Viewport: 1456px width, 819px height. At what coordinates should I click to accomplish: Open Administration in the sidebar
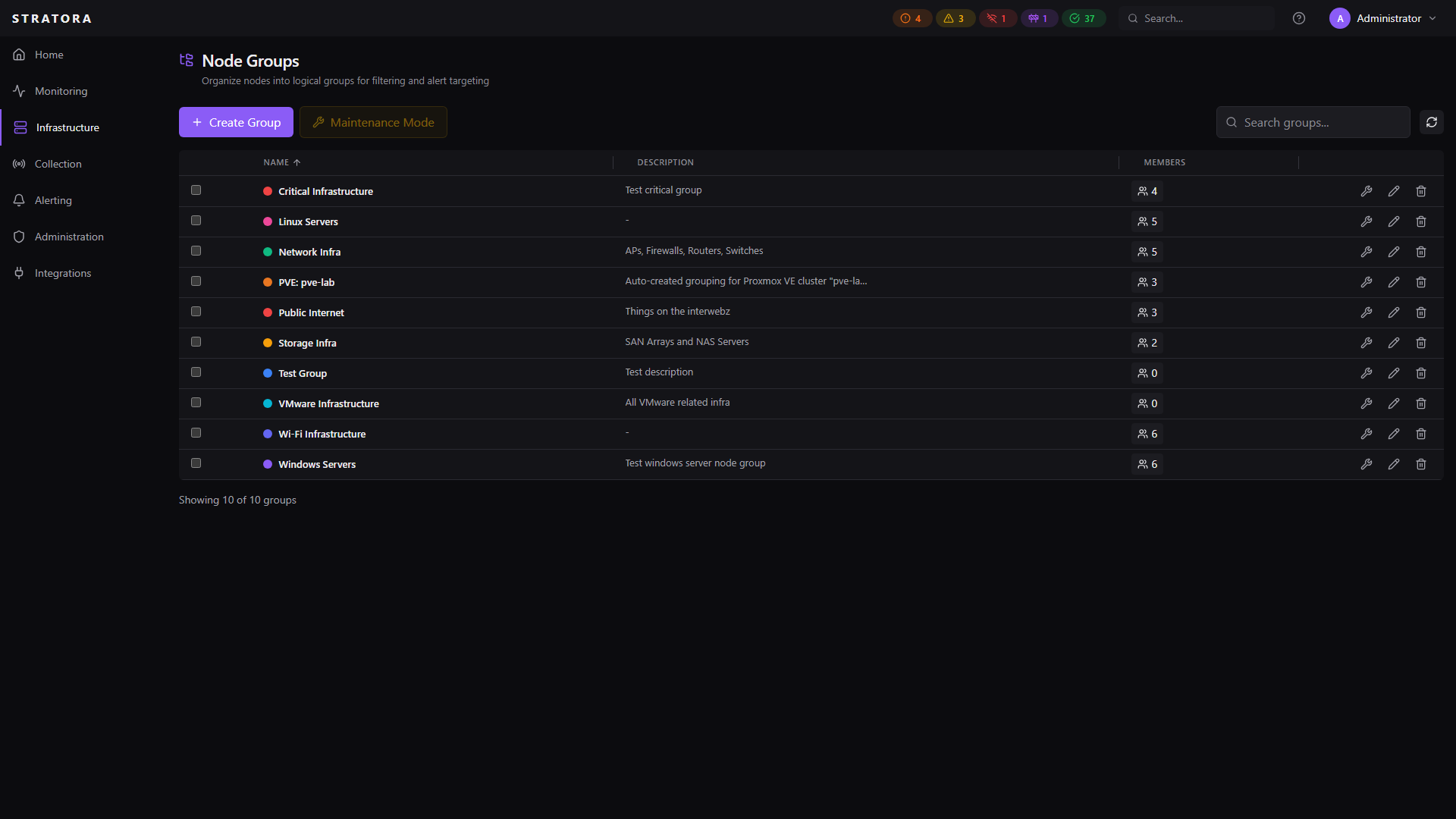point(83,237)
